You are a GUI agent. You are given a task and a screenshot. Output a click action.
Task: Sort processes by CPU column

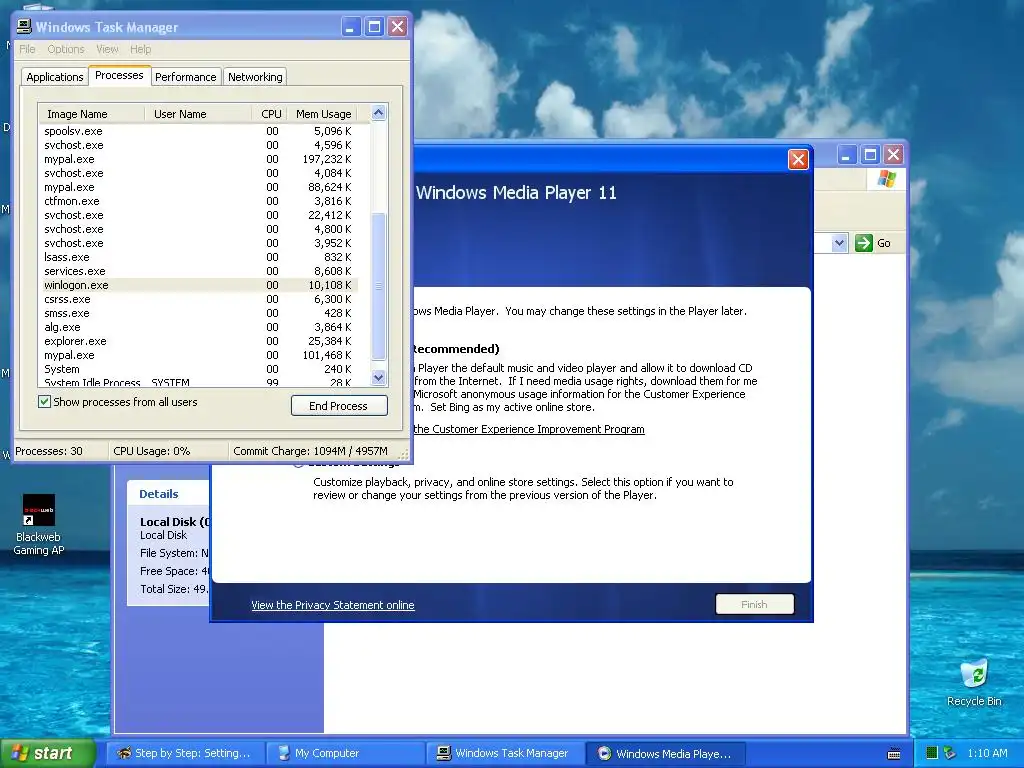coord(268,114)
